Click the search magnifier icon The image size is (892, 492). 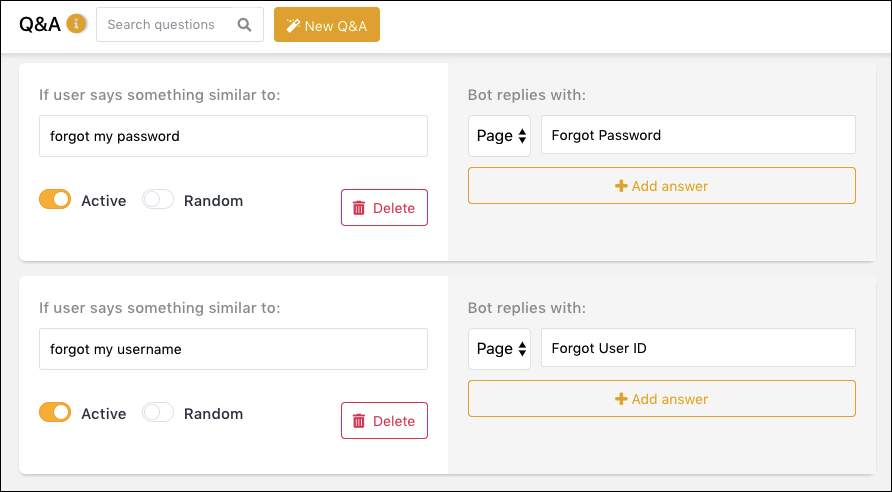pos(245,25)
